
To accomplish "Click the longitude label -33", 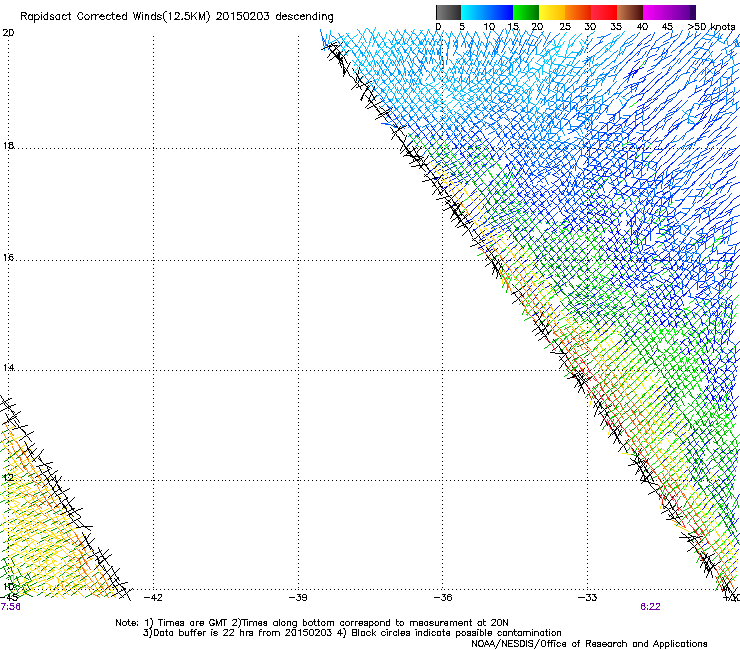I will click(587, 598).
